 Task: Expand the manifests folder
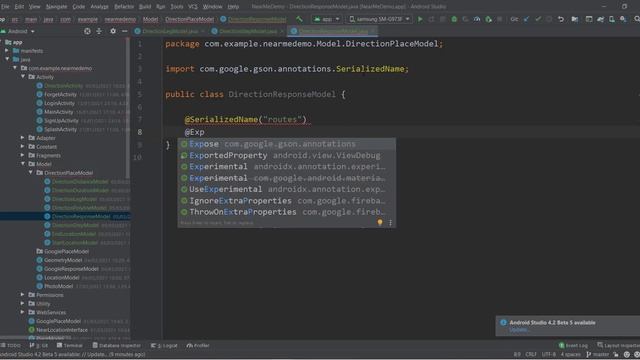pyautogui.click(x=7, y=51)
